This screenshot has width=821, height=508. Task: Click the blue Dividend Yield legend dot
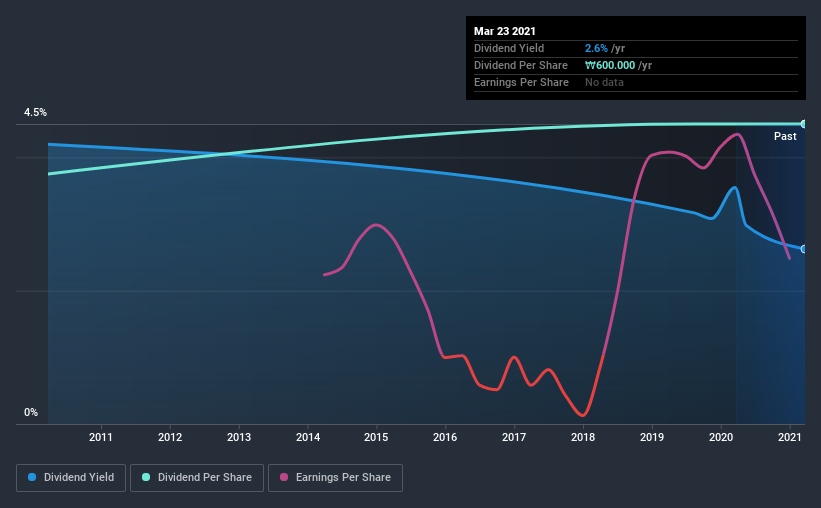click(x=32, y=477)
